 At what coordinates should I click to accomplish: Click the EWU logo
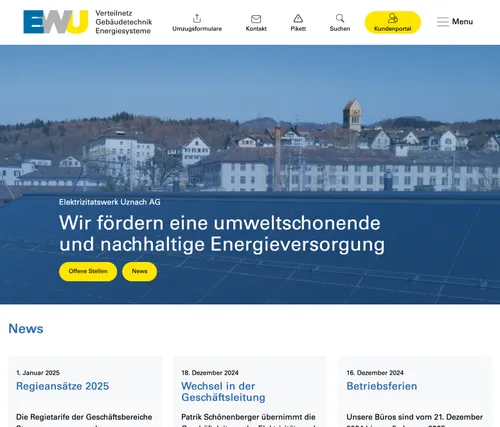click(x=56, y=22)
